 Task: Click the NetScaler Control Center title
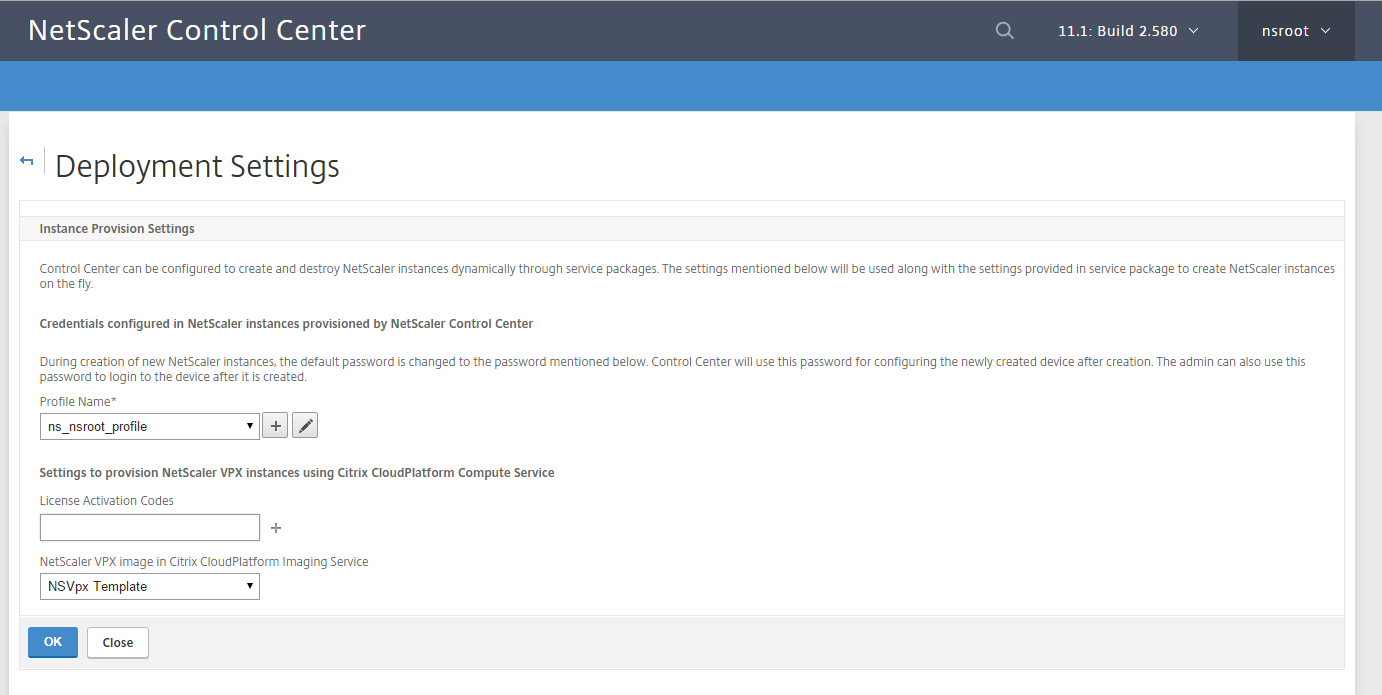click(x=197, y=31)
